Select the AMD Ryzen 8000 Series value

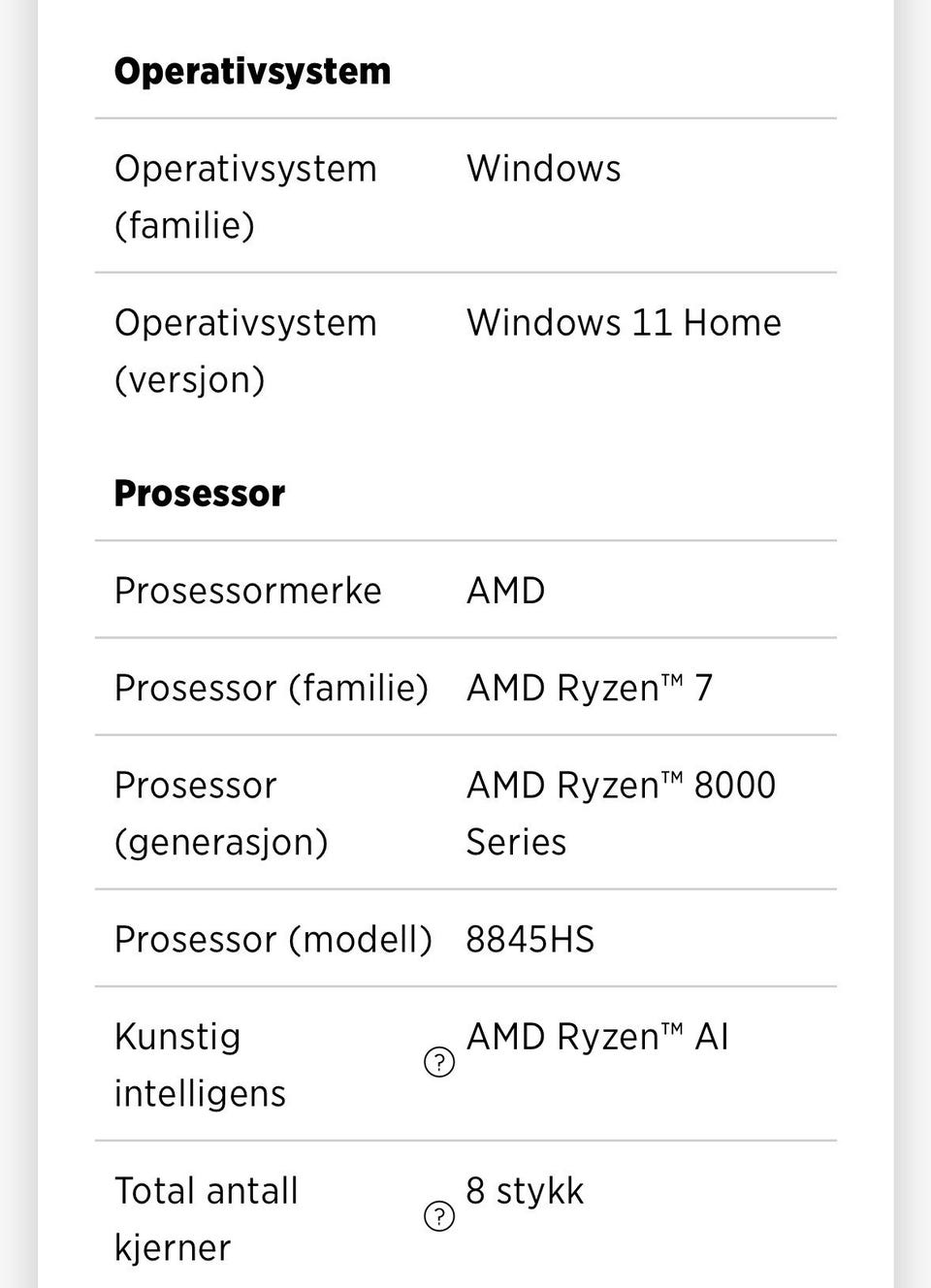click(621, 813)
